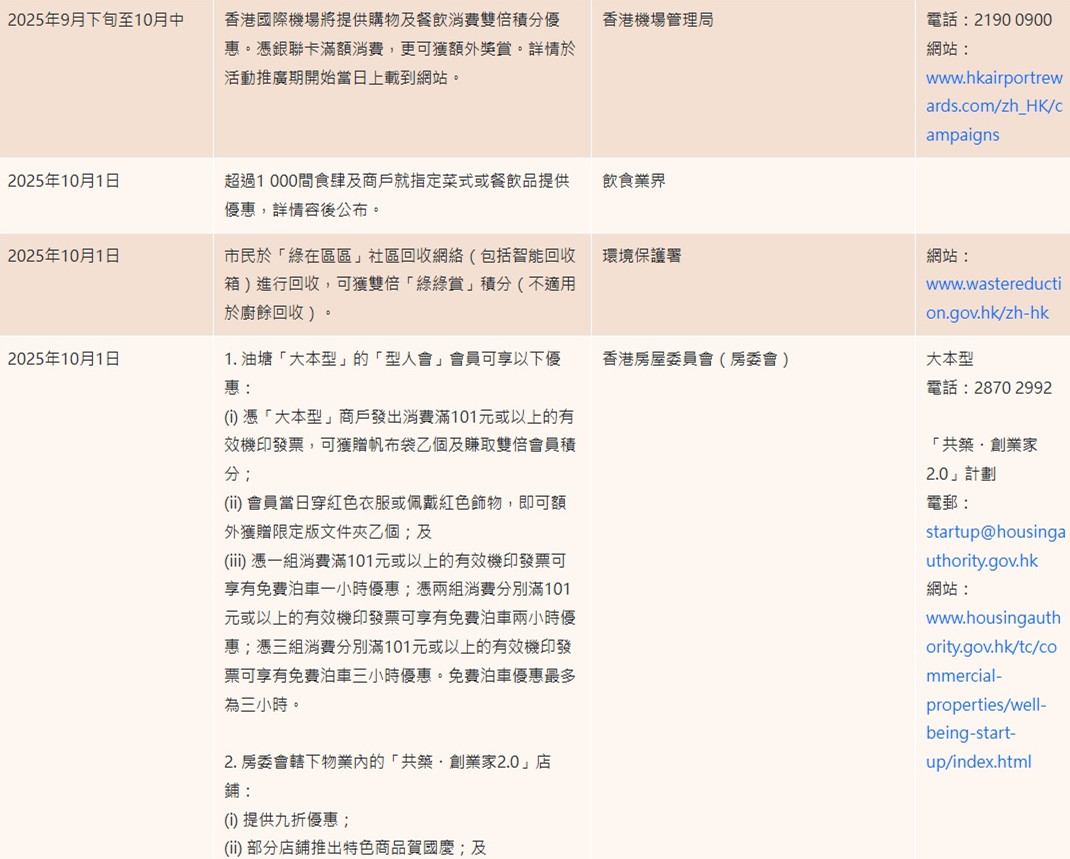Viewport: 1070px width, 859px height.
Task: Click the 1 000 restaurants offer description
Action: click(x=397, y=195)
